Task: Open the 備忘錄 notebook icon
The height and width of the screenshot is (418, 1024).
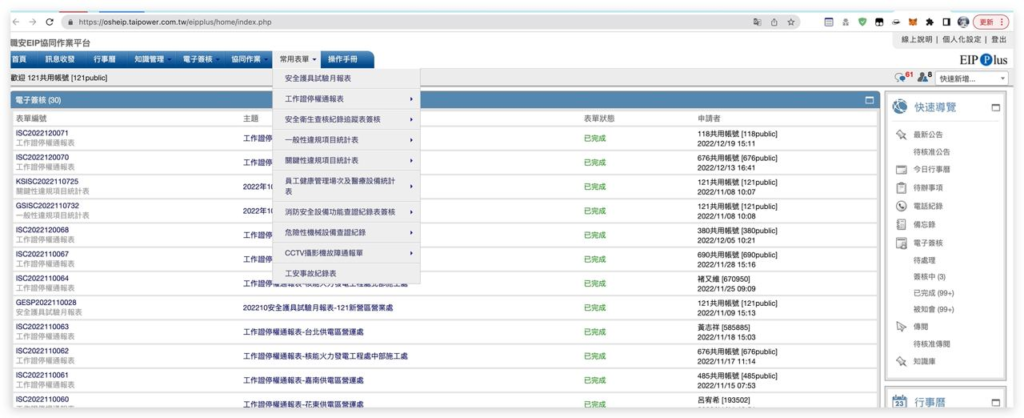Action: pos(901,225)
